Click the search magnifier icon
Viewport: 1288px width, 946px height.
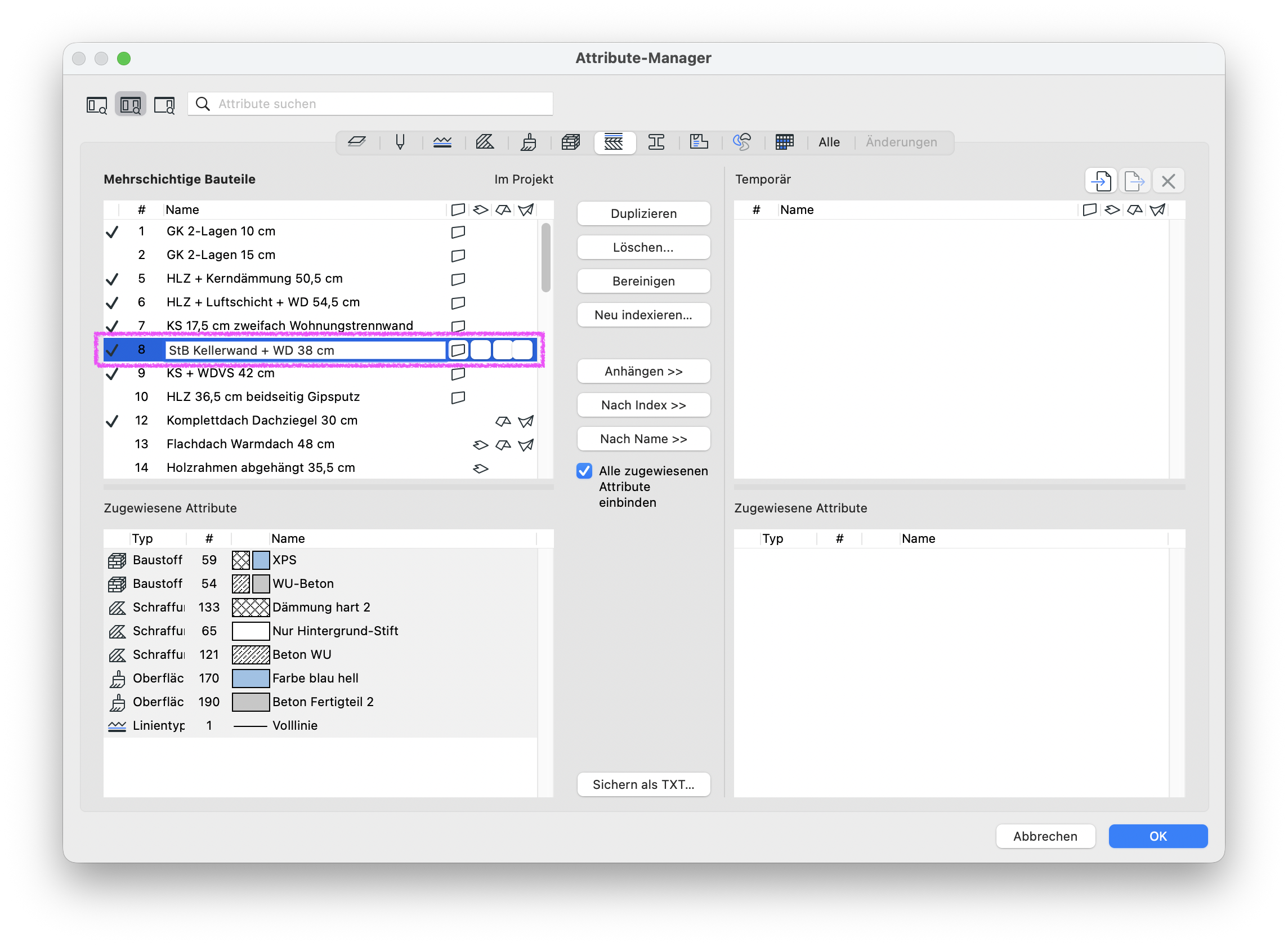click(203, 104)
